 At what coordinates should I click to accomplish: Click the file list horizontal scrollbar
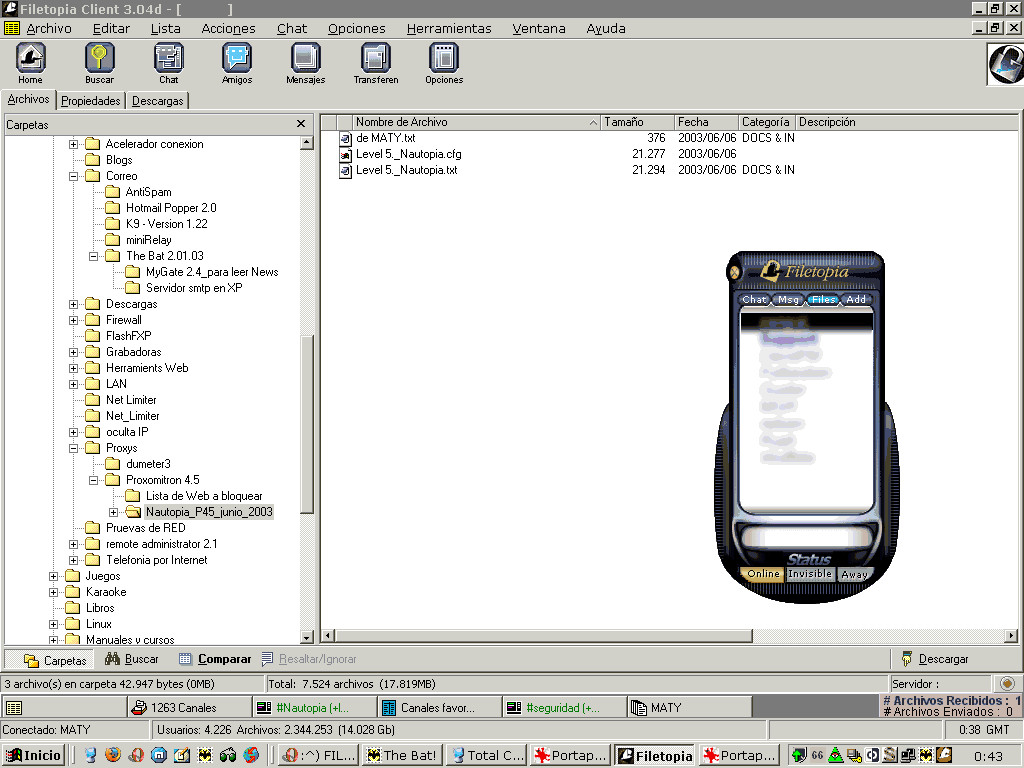click(x=543, y=635)
